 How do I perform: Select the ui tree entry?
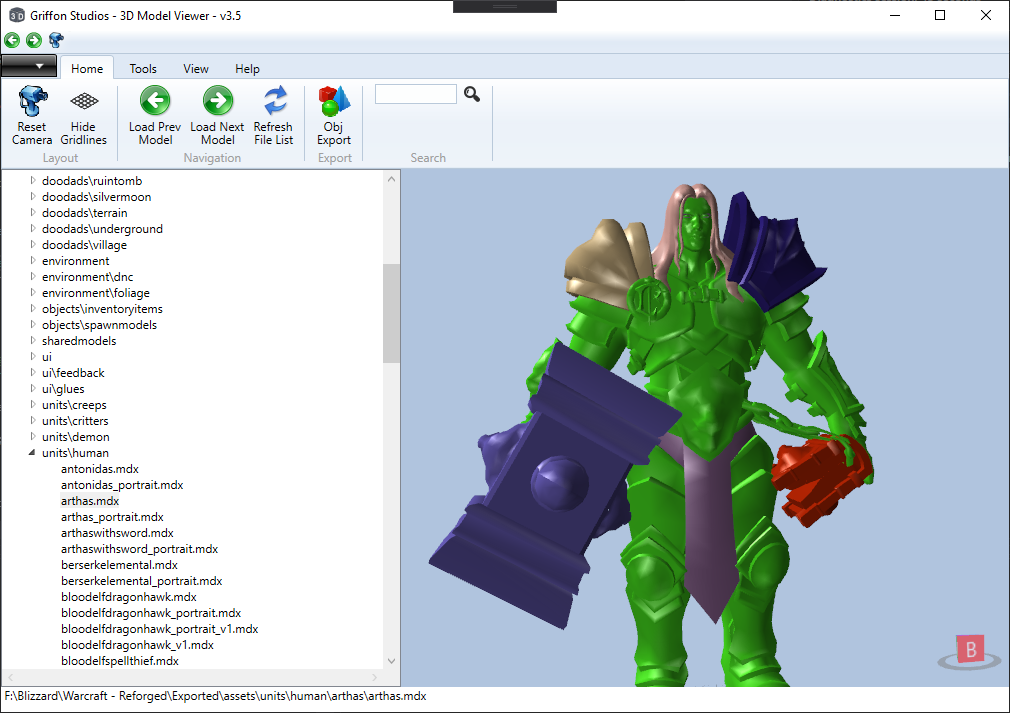47,357
